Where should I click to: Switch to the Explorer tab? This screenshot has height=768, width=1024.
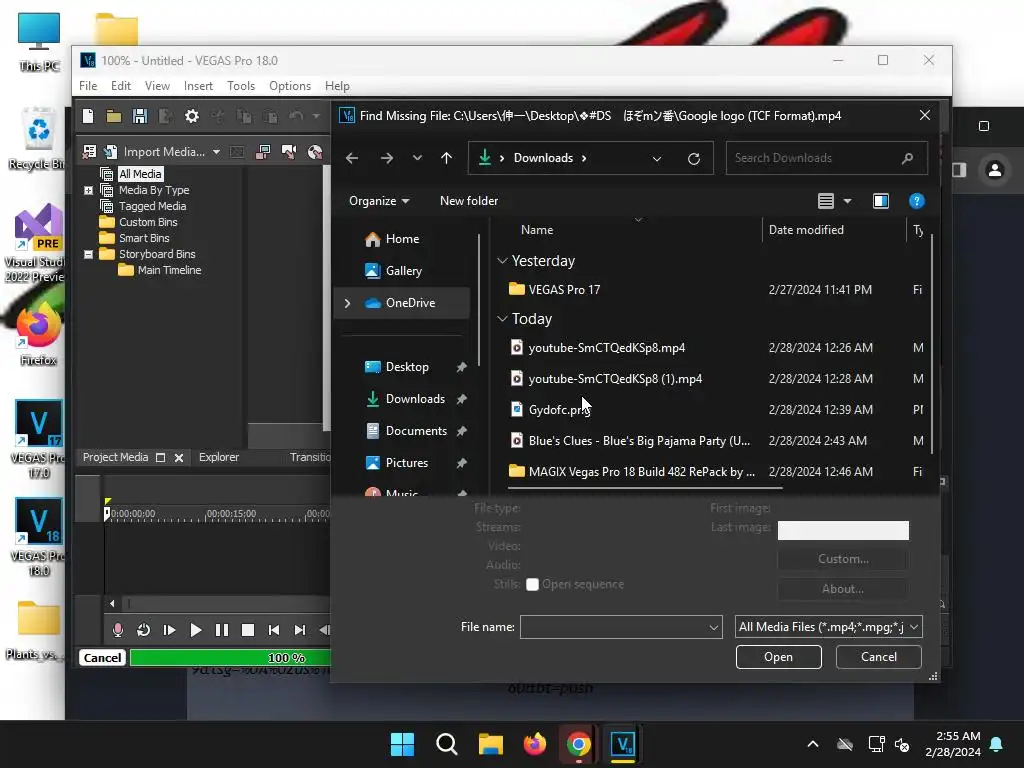pyautogui.click(x=219, y=457)
